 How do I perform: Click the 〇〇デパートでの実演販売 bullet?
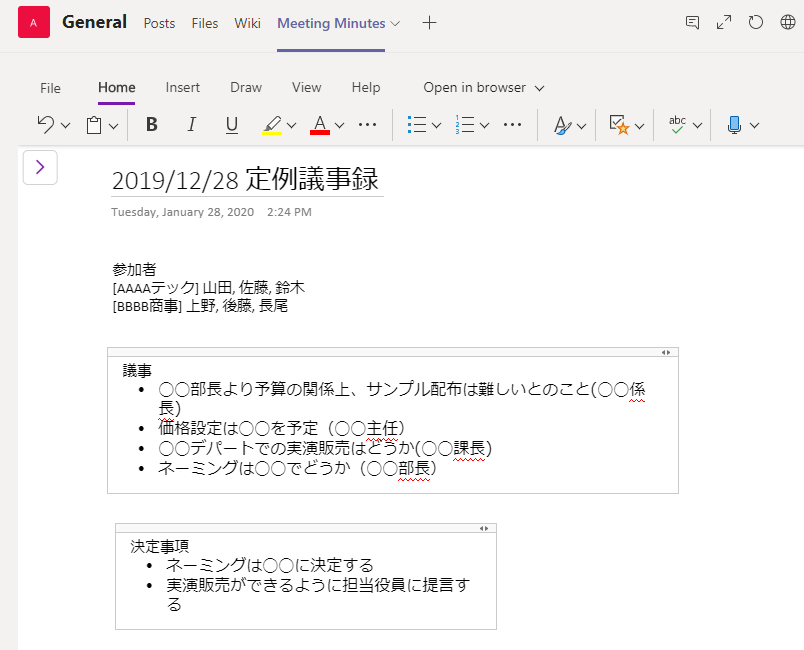(x=325, y=448)
